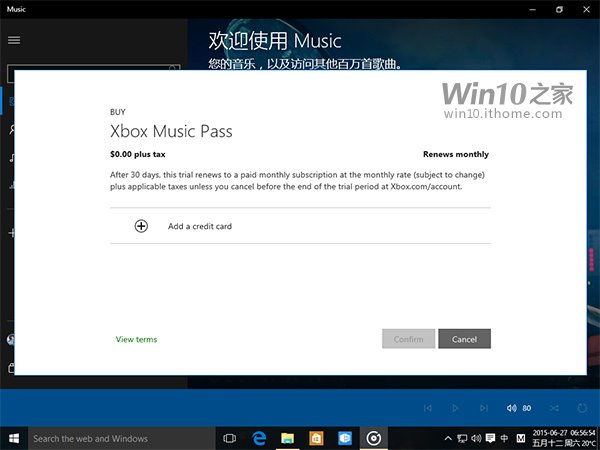This screenshot has width=600, height=450.
Task: Open the Store app from taskbar
Action: (316, 439)
